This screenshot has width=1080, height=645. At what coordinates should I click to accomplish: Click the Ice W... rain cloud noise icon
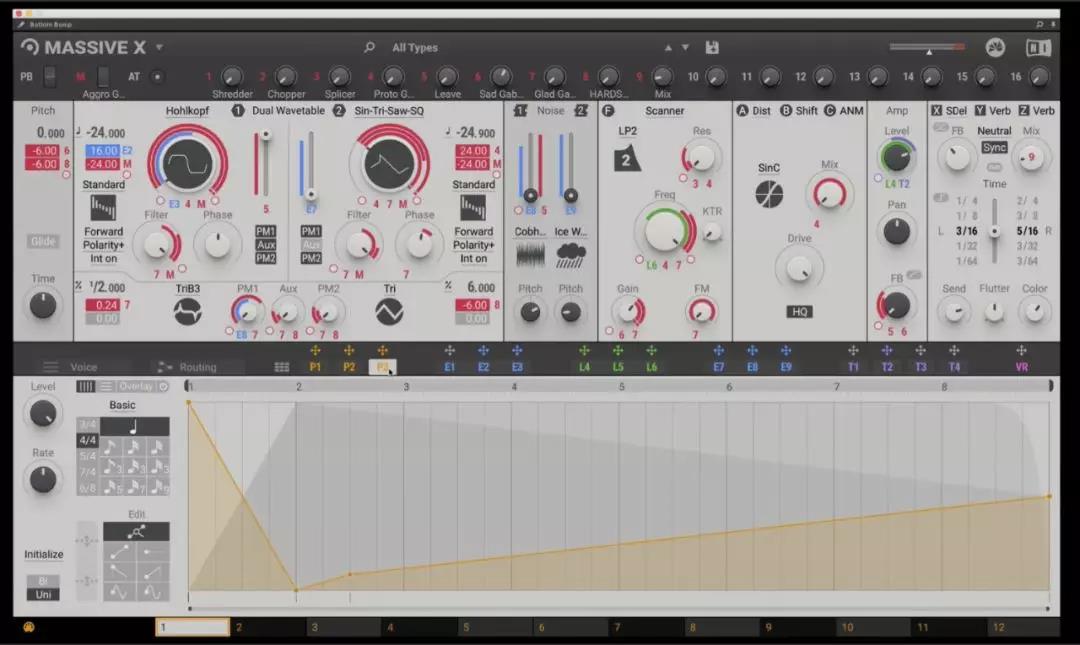coord(570,256)
